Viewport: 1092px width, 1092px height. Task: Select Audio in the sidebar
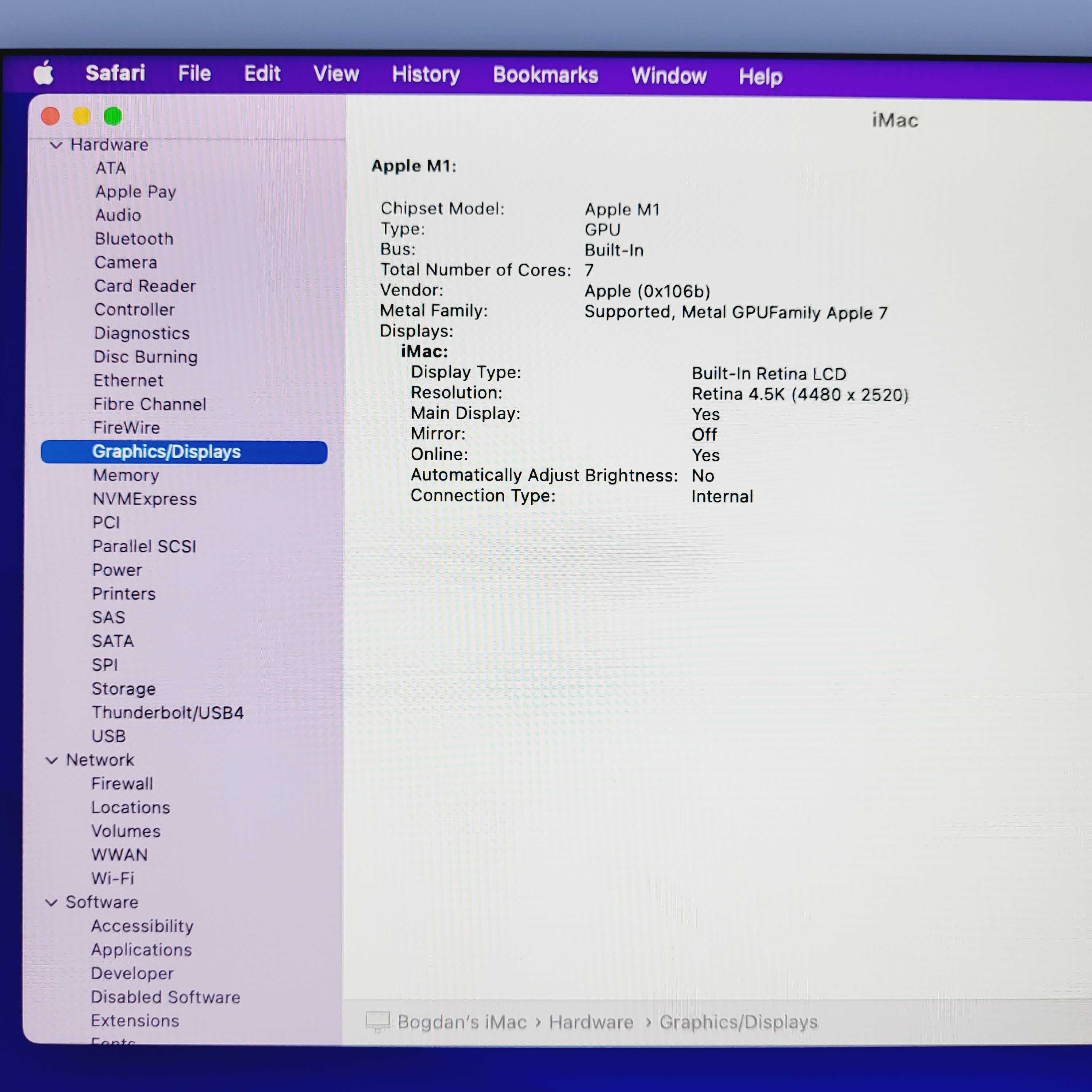tap(118, 215)
